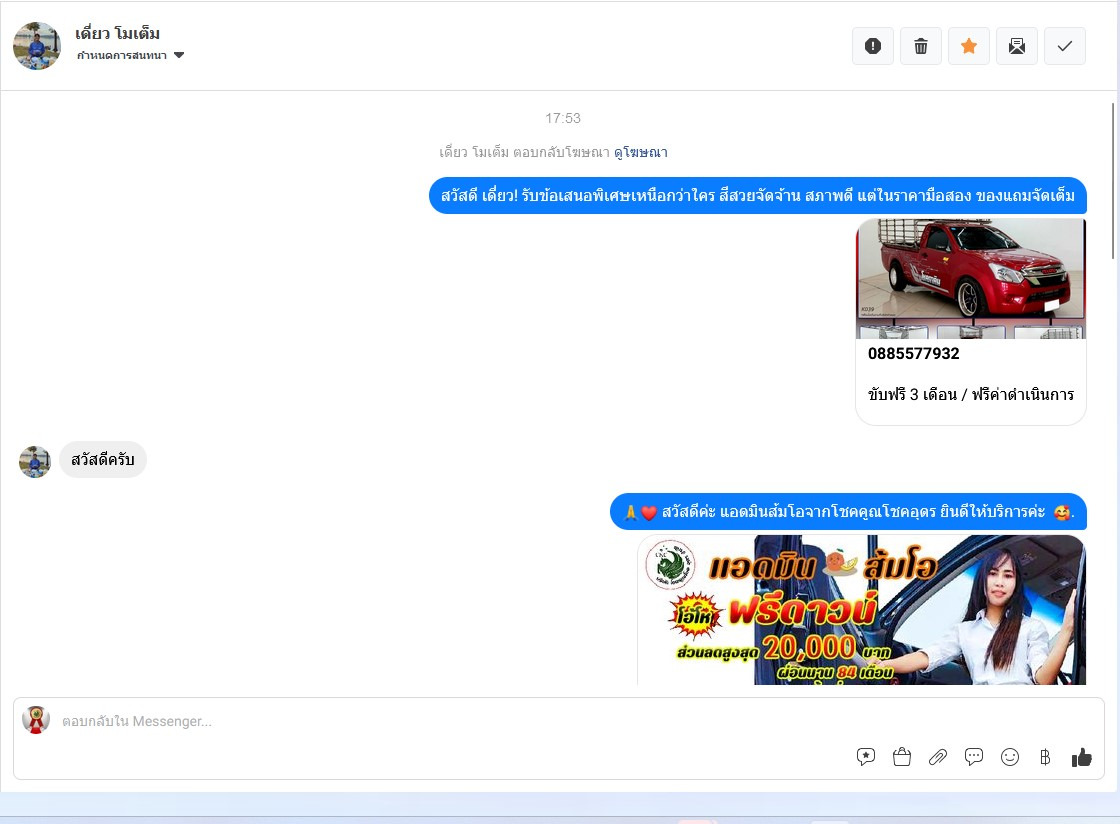Open the chat bubble icon with dots
Viewport: 1120px width, 824px height.
974,757
